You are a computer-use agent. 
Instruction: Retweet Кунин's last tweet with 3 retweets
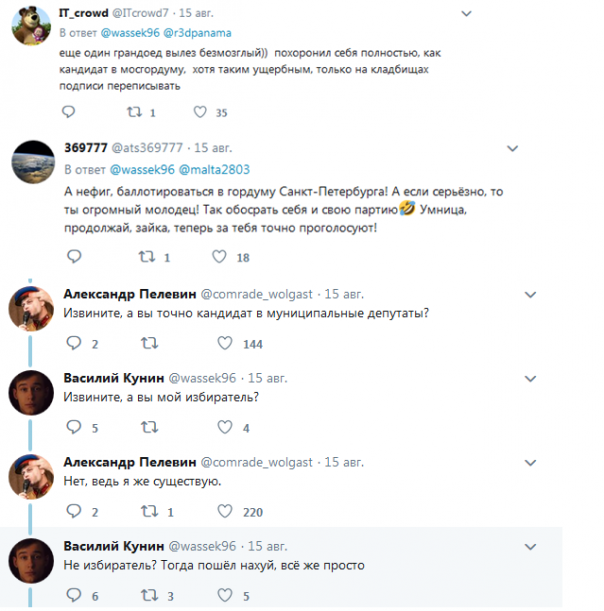click(150, 597)
